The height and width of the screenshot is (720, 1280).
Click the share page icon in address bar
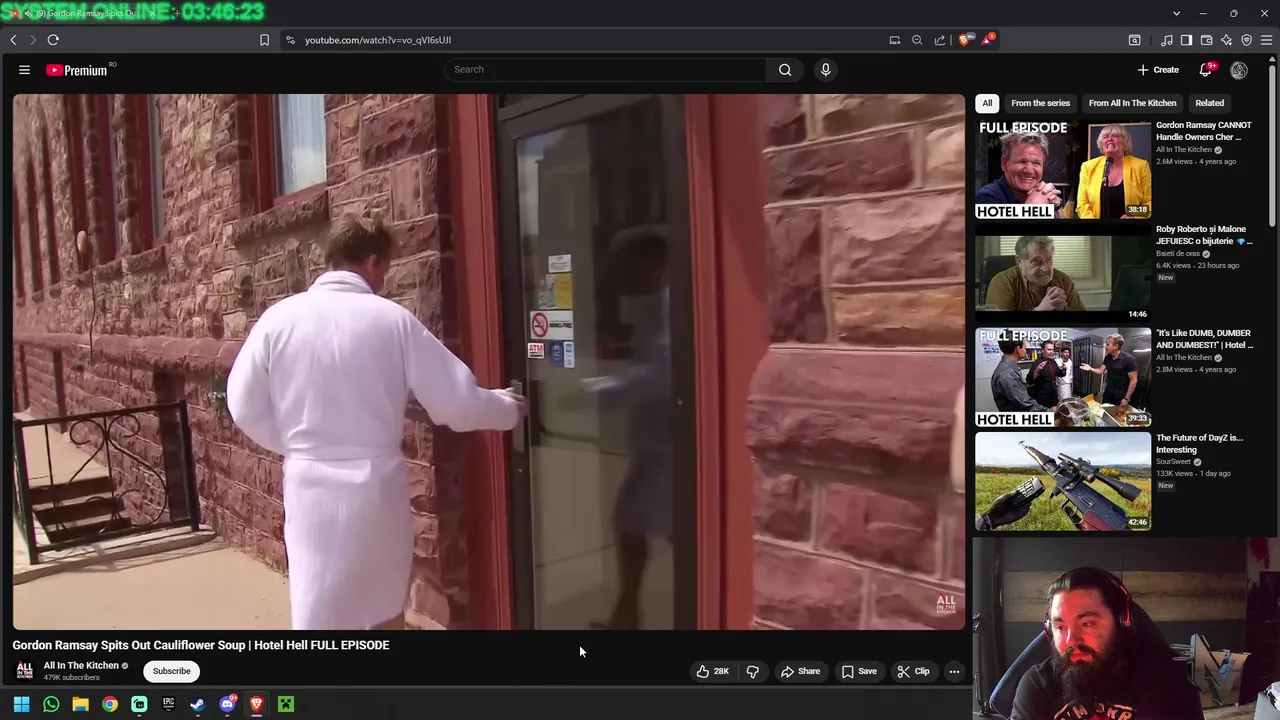coord(940,40)
